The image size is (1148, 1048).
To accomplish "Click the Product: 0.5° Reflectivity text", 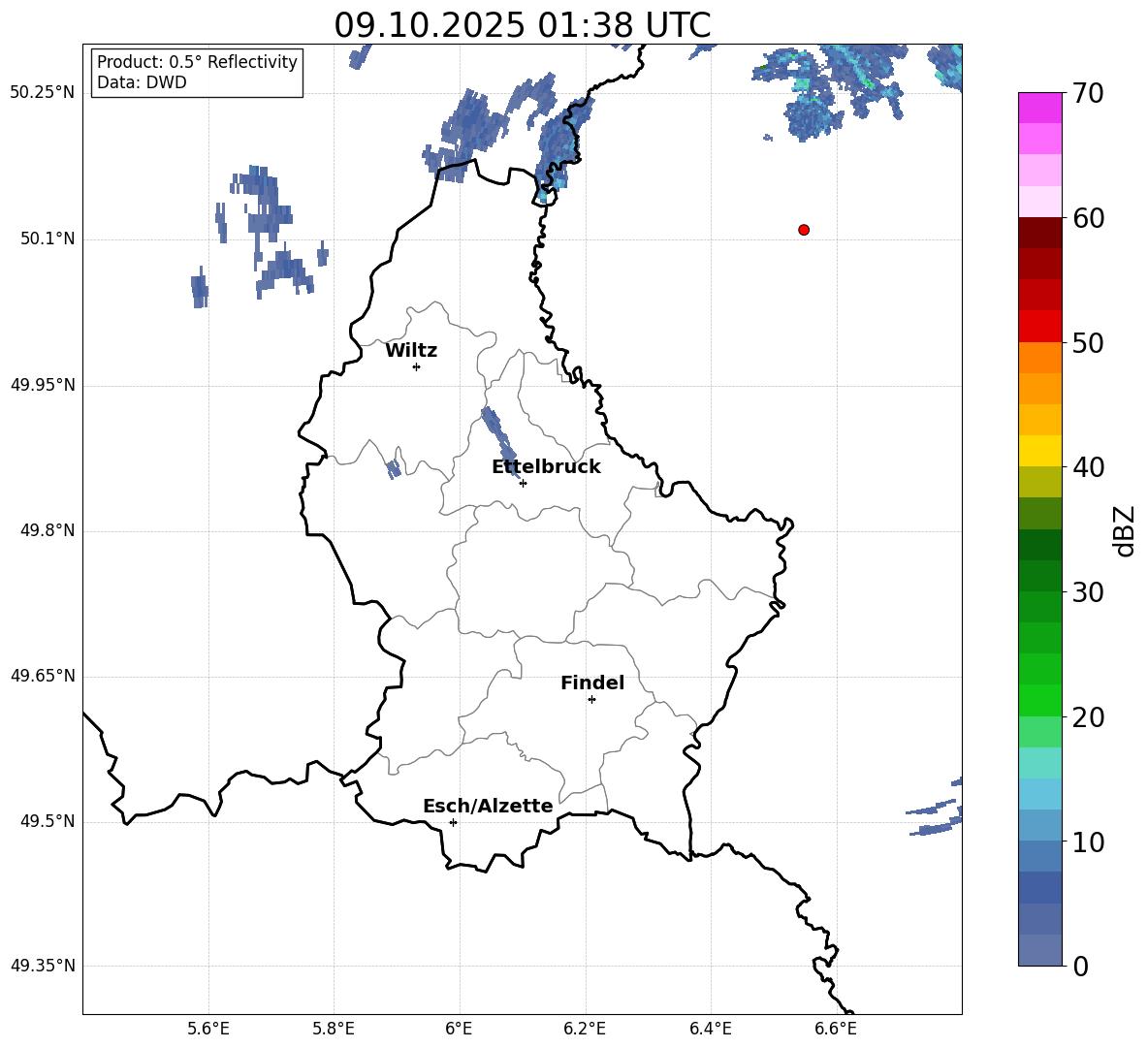I will 197,62.
